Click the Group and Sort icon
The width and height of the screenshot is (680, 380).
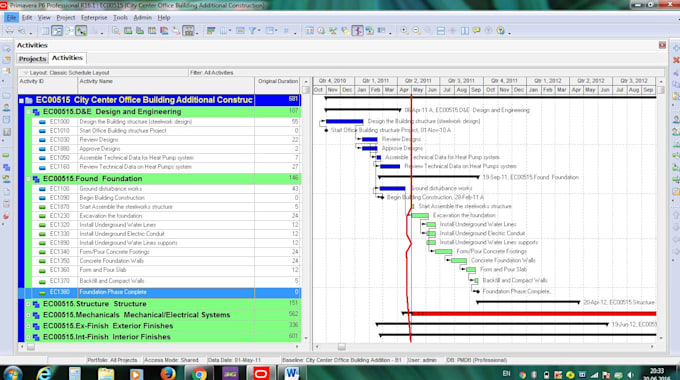tap(271, 31)
